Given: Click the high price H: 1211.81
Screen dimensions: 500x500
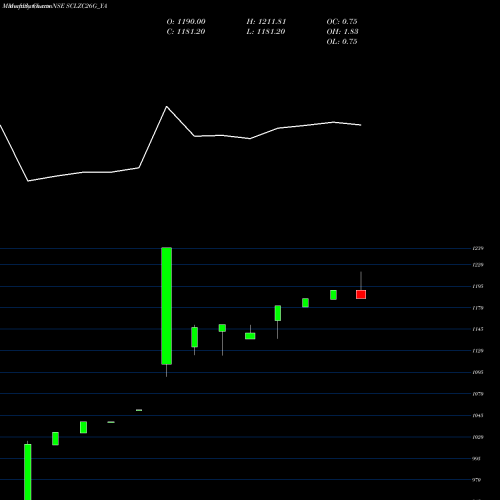Looking at the screenshot, I should point(266,22).
